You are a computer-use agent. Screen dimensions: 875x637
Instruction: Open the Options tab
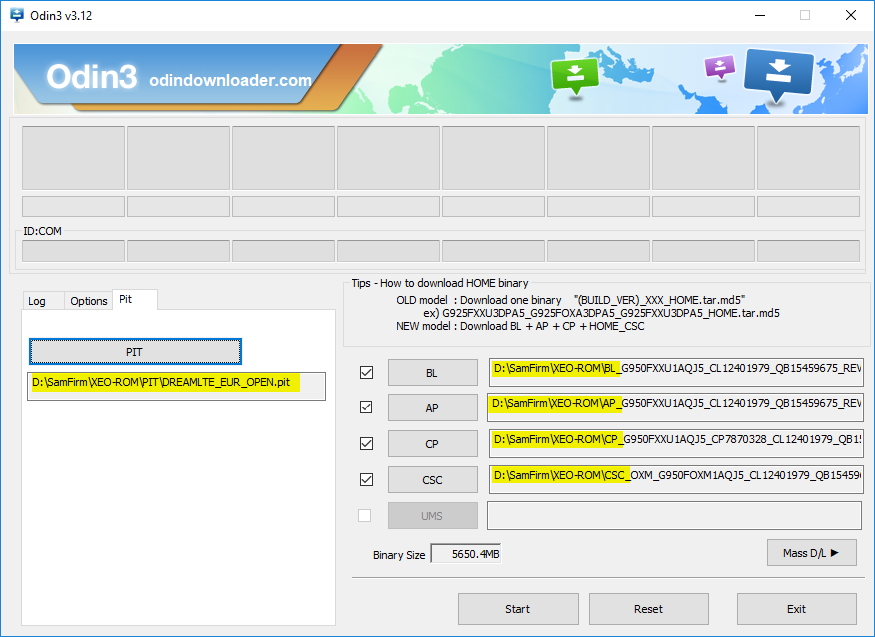pyautogui.click(x=89, y=301)
